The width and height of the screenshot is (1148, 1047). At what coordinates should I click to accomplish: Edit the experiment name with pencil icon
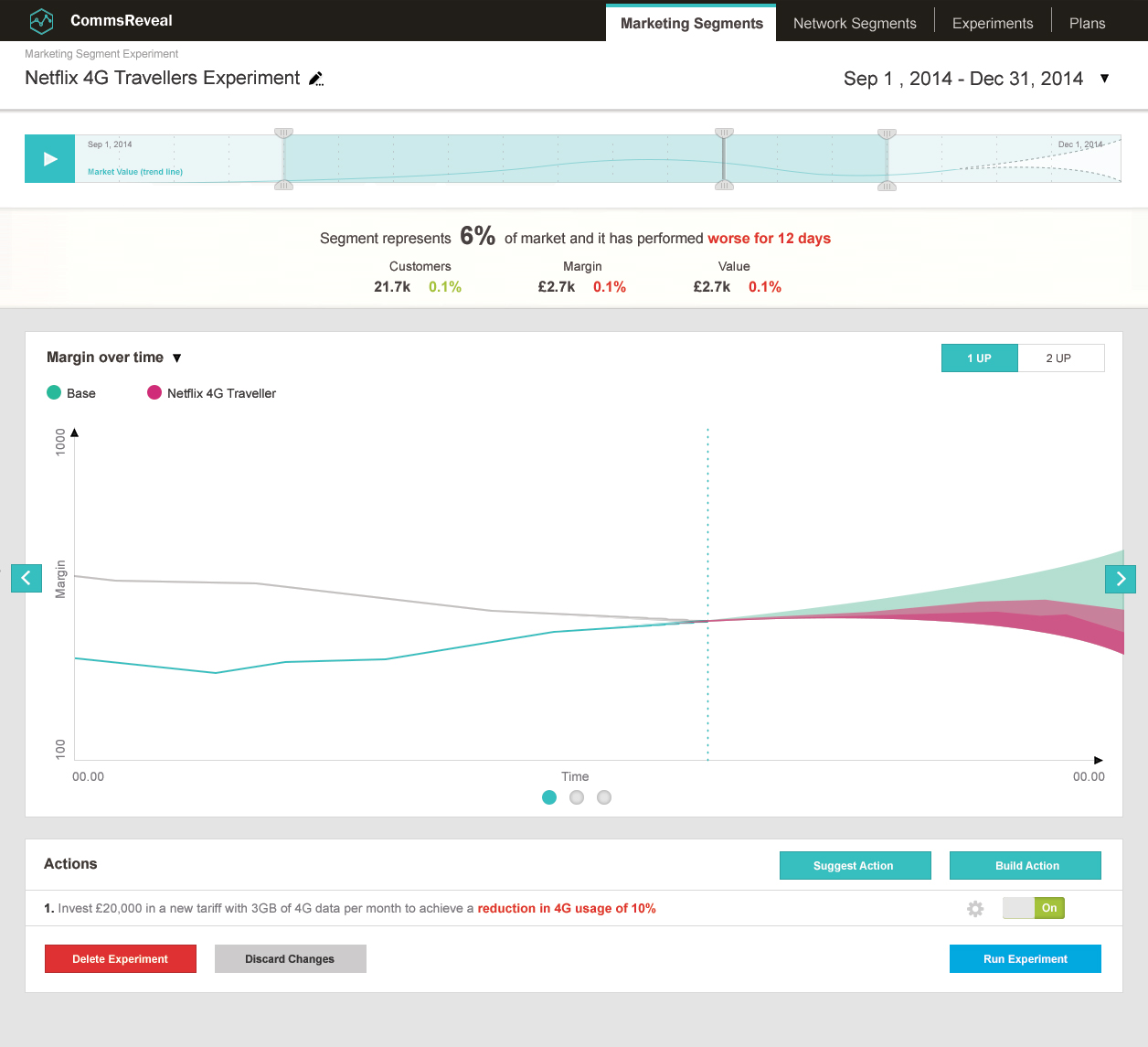tap(316, 79)
